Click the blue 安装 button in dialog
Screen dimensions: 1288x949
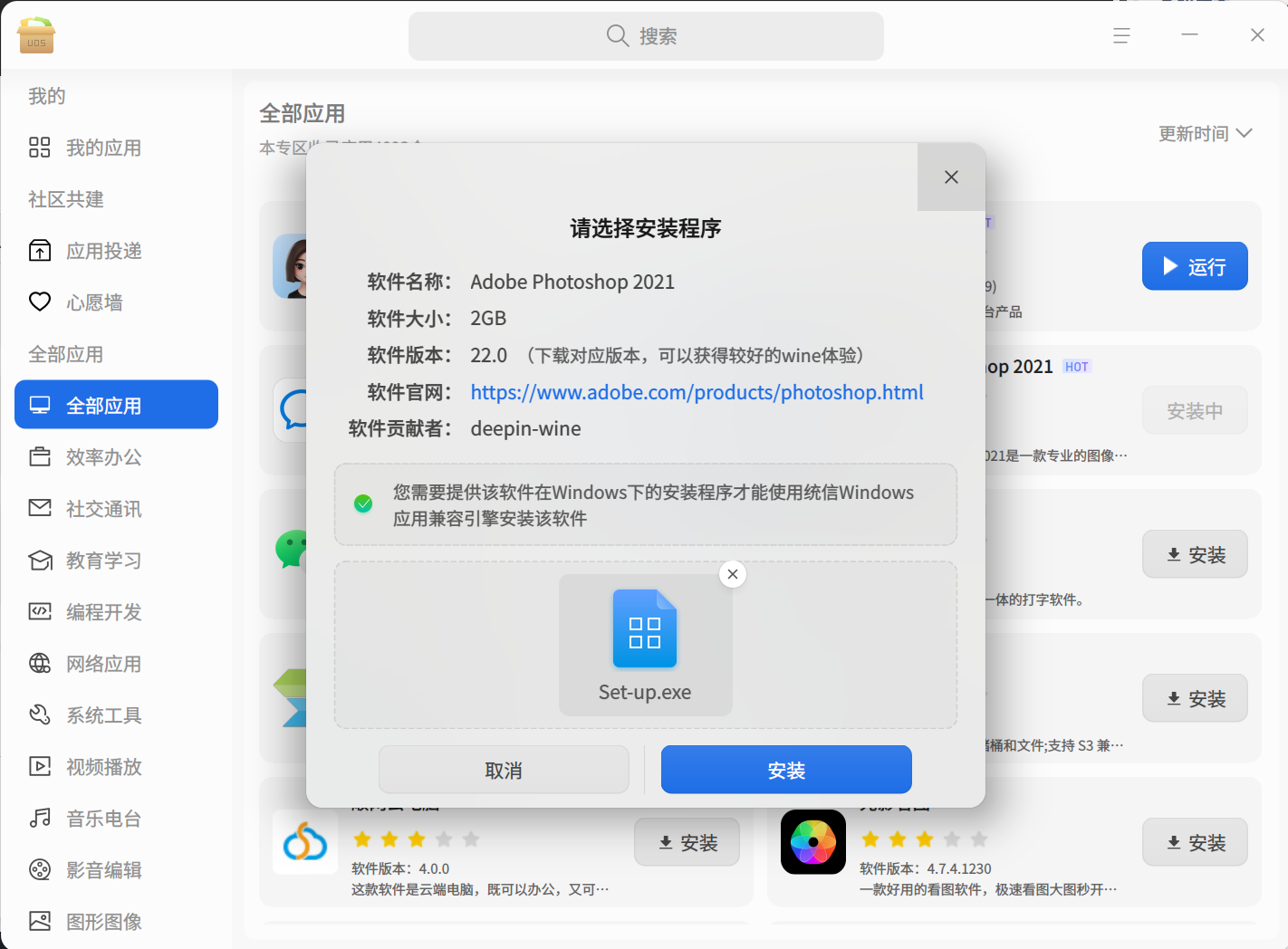[x=786, y=770]
